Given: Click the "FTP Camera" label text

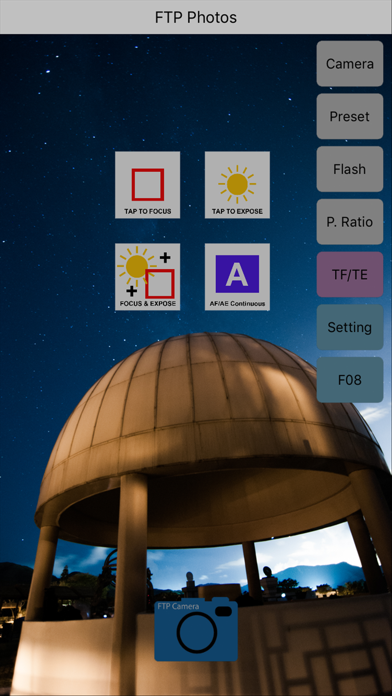Looking at the screenshot, I should point(179,606).
